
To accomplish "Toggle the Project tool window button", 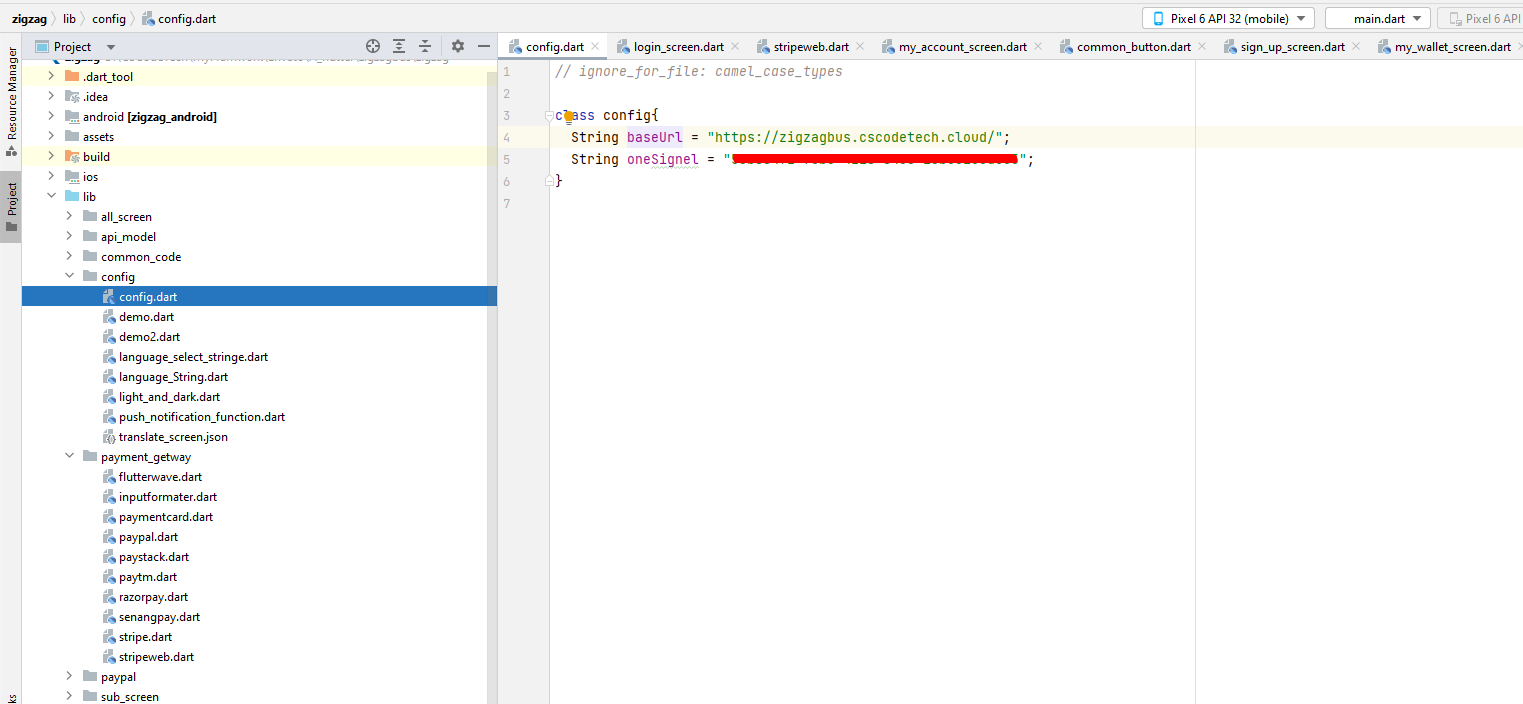I will (x=12, y=205).
